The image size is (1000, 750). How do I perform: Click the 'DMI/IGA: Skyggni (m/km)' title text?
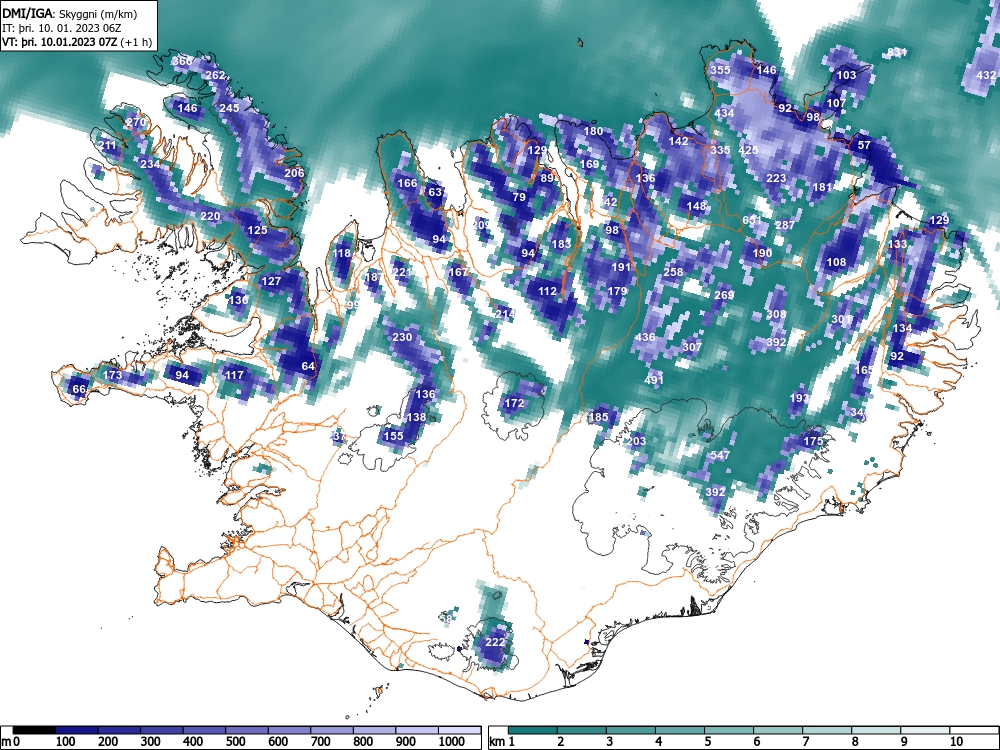point(70,13)
